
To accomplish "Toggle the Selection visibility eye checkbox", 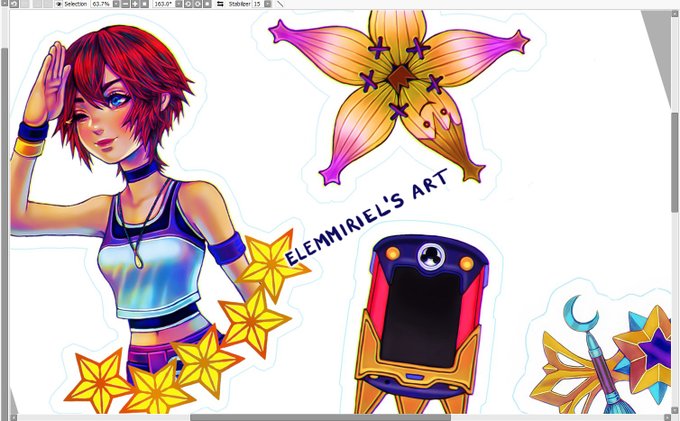I will [x=59, y=4].
